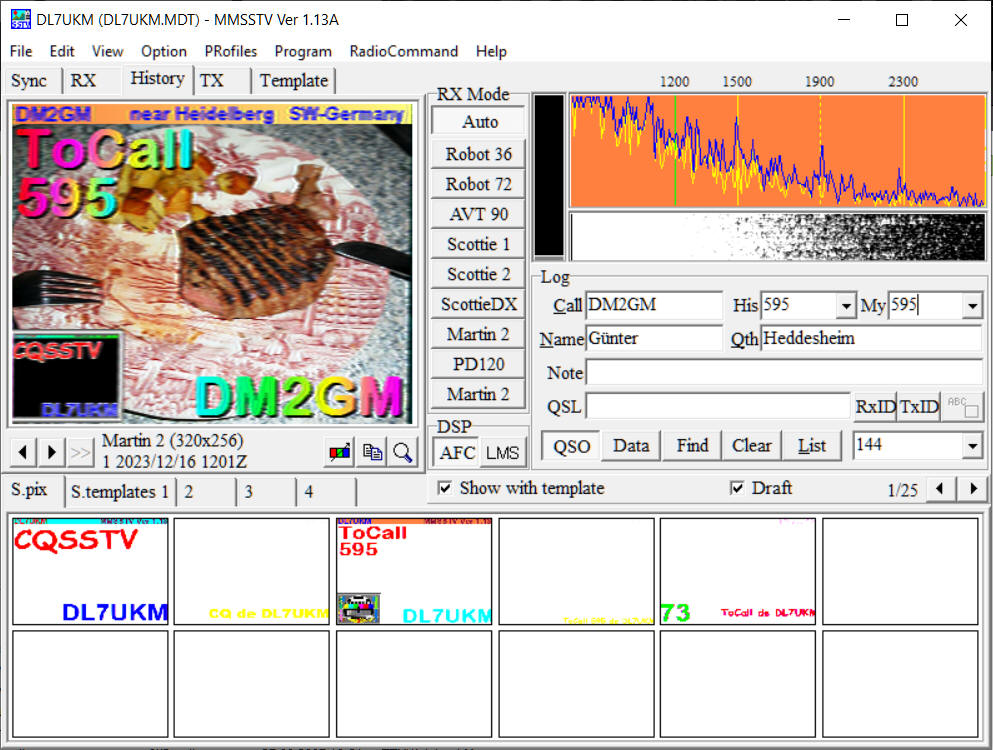Expand the His report dropdown
The height and width of the screenshot is (750, 993).
point(846,306)
